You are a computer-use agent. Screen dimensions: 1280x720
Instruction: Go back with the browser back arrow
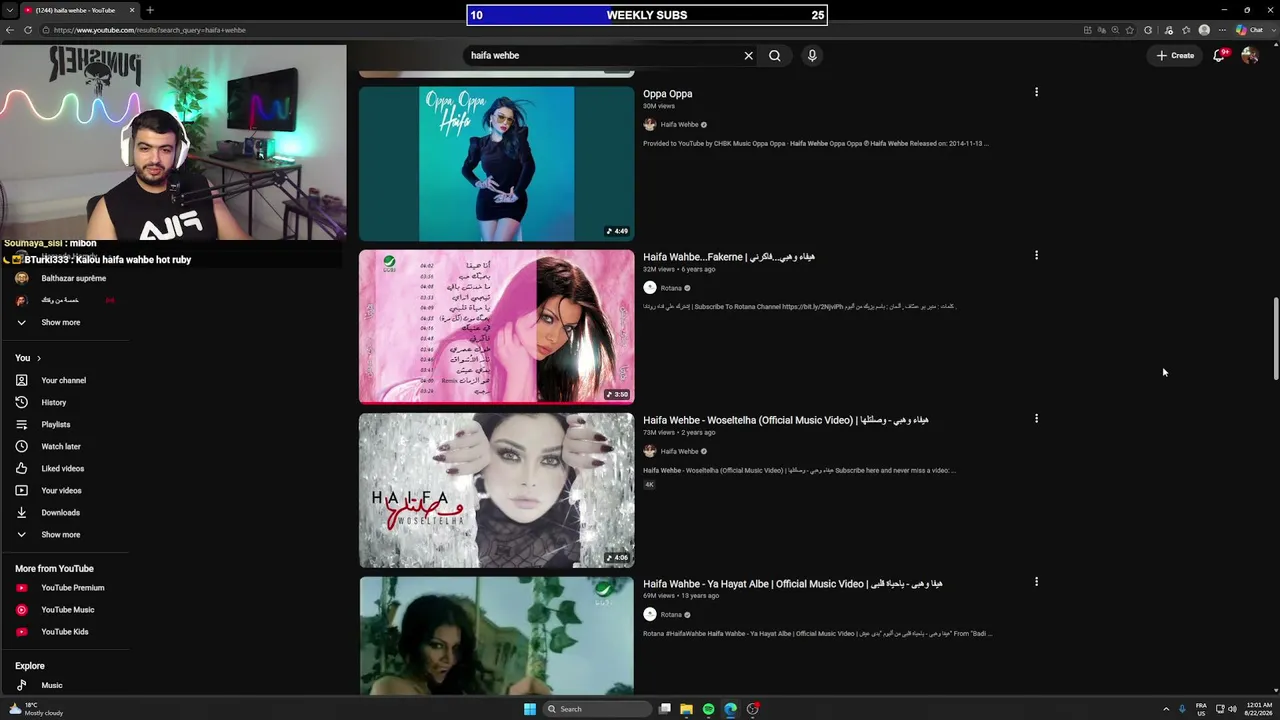[x=10, y=30]
